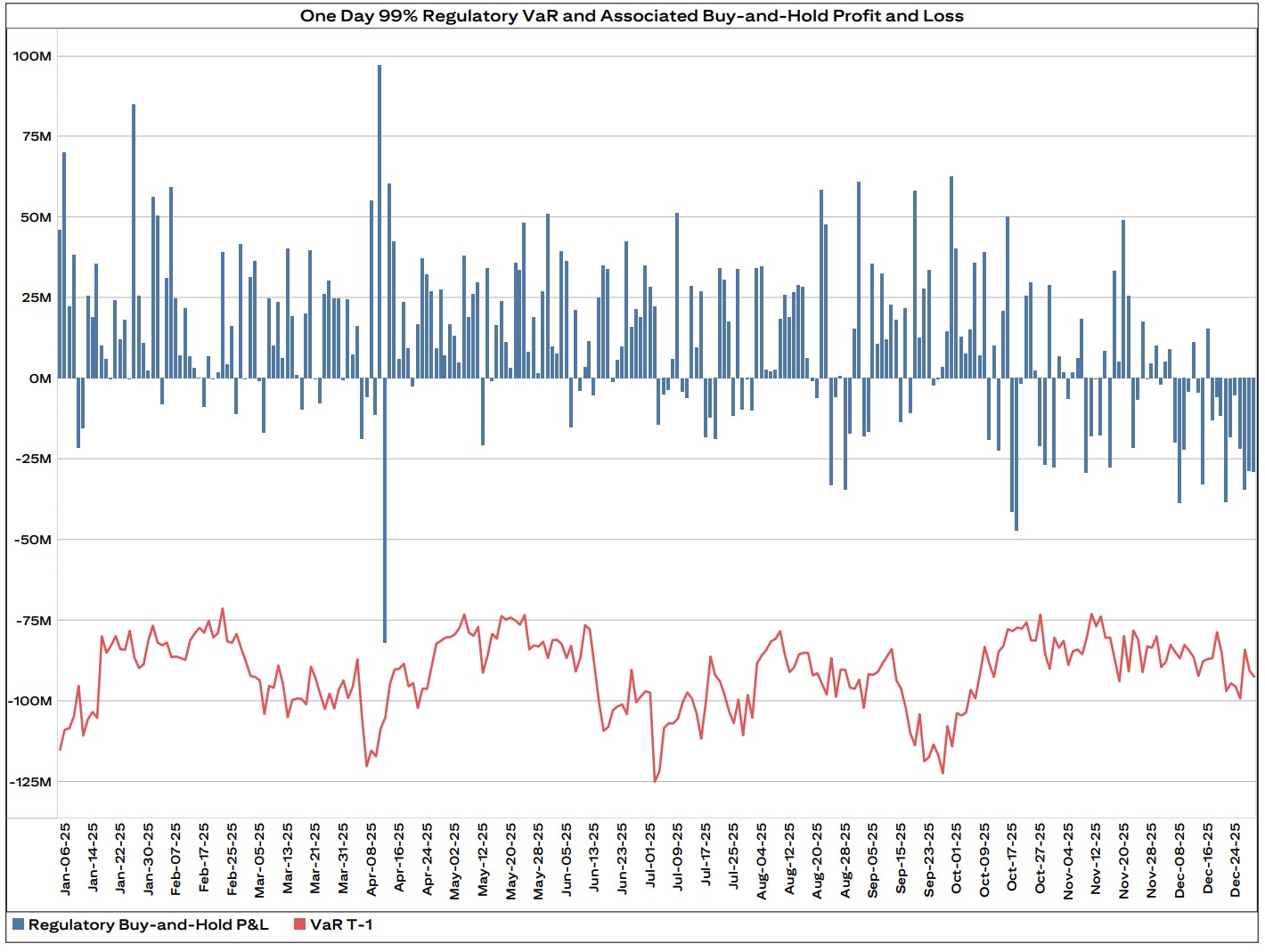Click the red VaR T-1 legend swatch

click(x=299, y=924)
